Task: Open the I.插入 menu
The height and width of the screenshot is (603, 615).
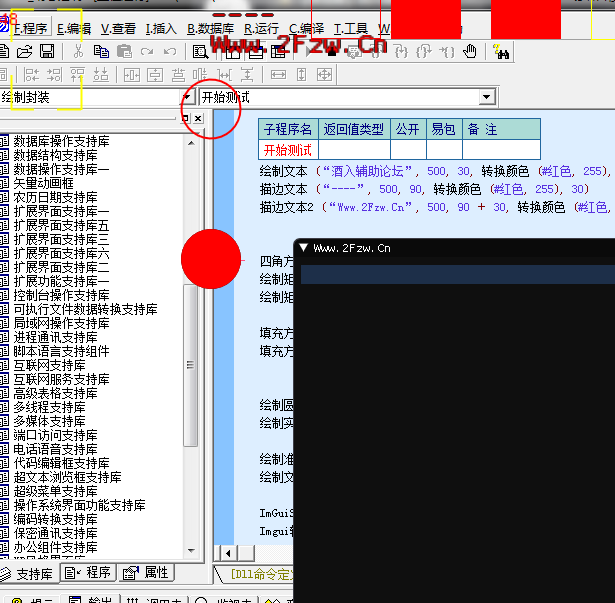Action: pos(161,29)
